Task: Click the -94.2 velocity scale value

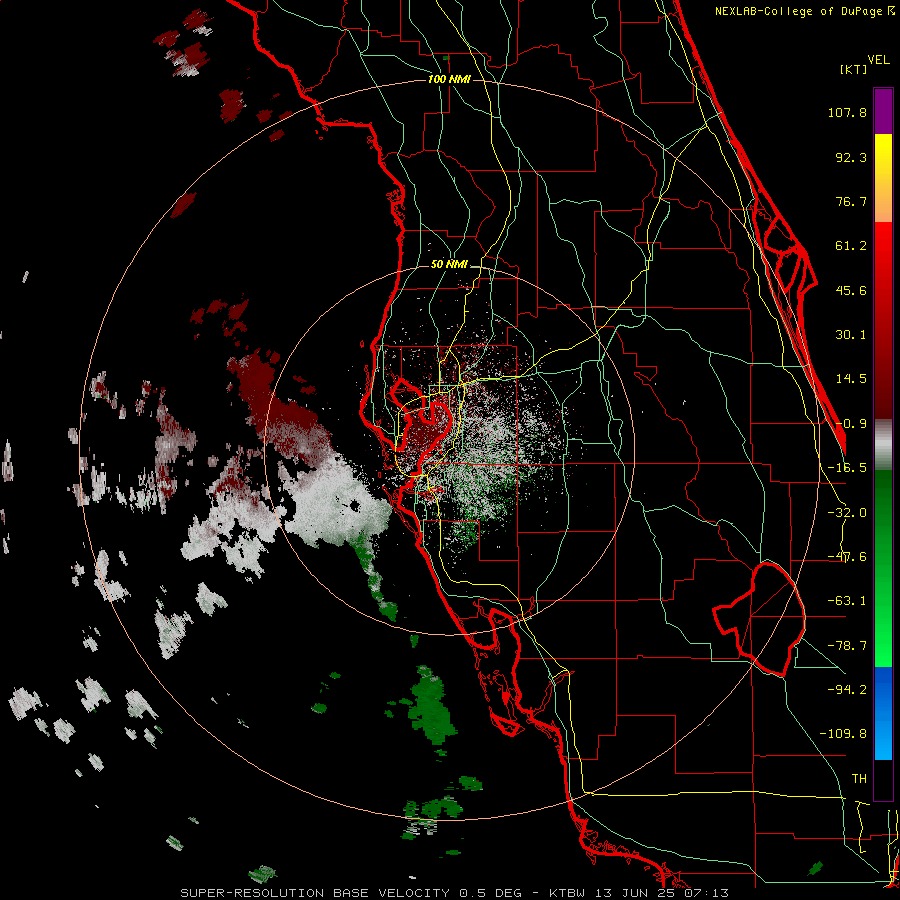Action: (x=847, y=690)
